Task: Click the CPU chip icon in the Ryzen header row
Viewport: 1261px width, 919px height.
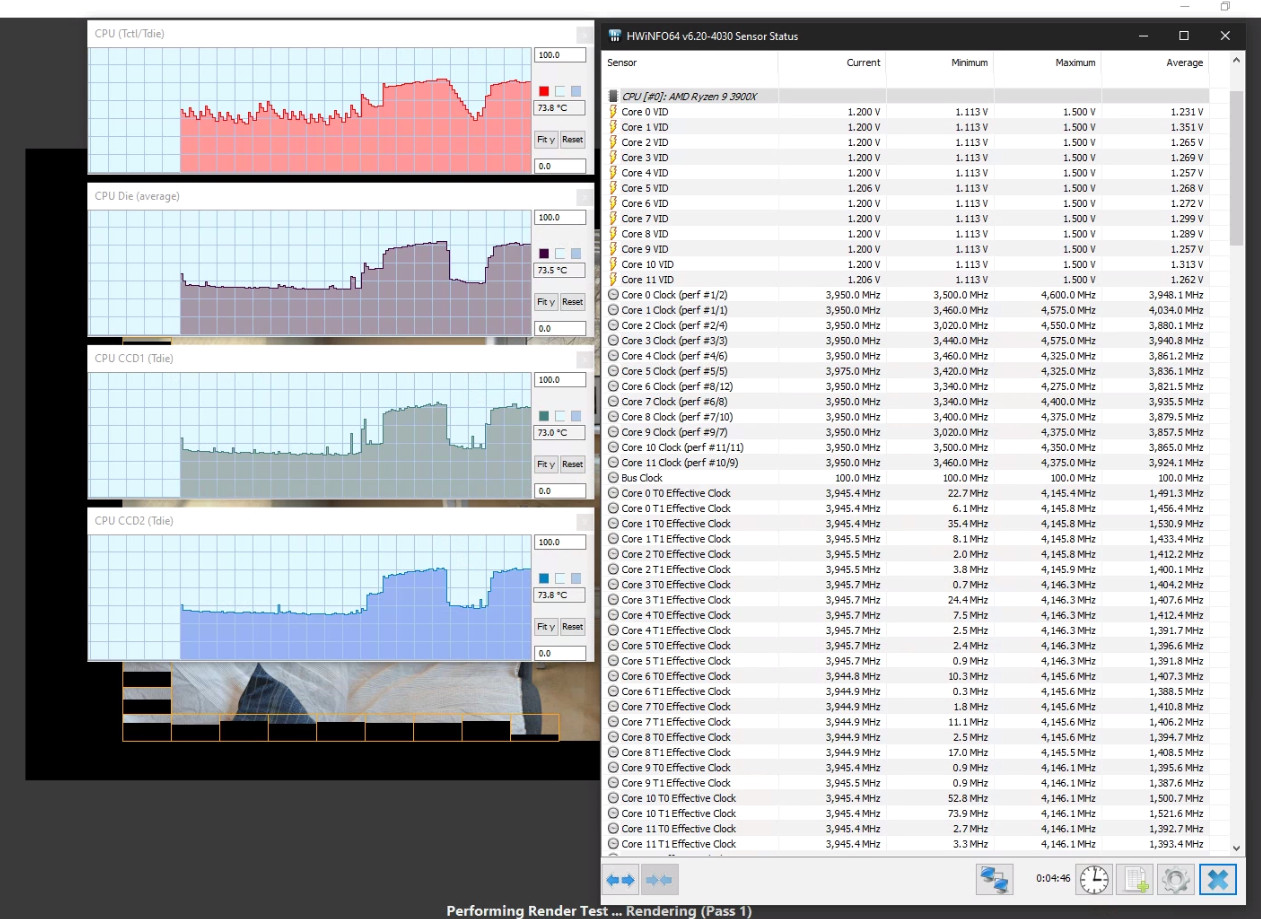Action: pos(613,96)
